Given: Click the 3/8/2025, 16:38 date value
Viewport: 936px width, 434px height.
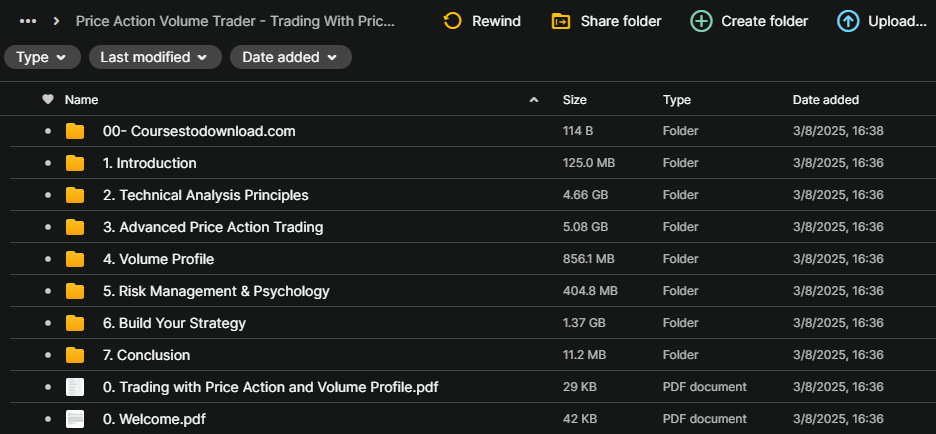Looking at the screenshot, I should (838, 131).
